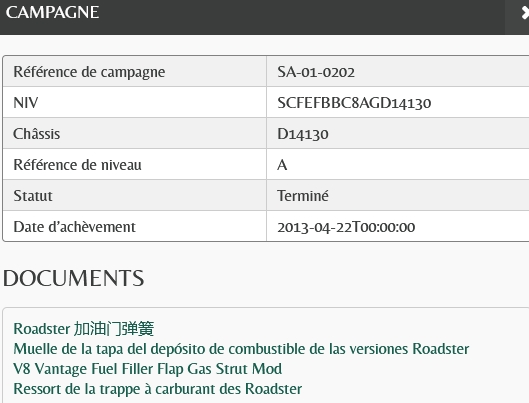Open the Muelle de la tapa document link
The image size is (529, 403).
pos(241,349)
